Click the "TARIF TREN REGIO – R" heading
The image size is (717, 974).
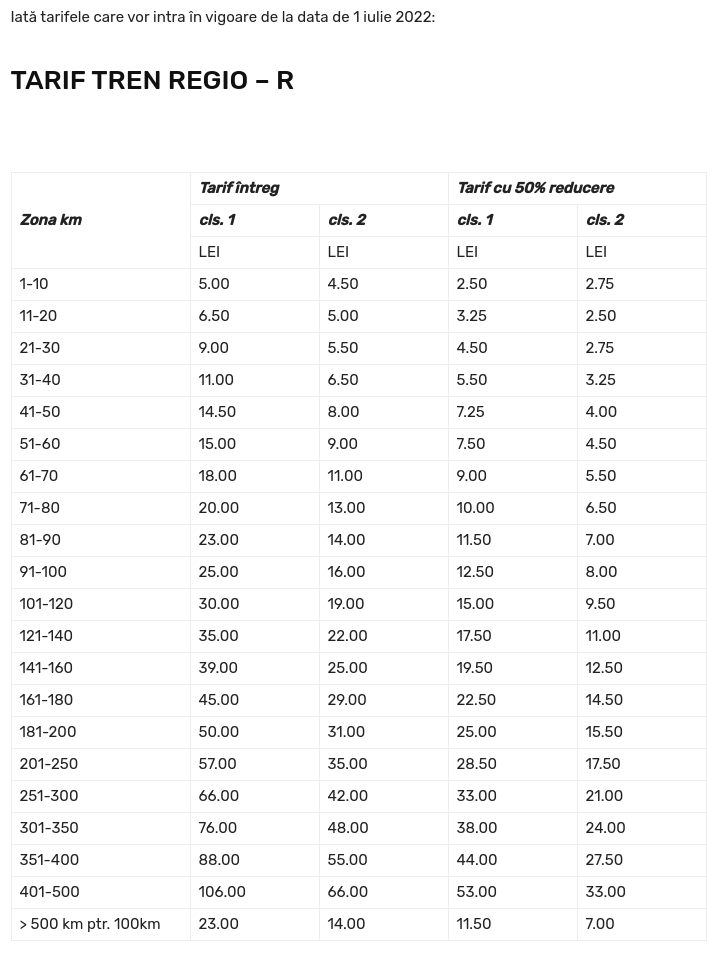point(152,81)
